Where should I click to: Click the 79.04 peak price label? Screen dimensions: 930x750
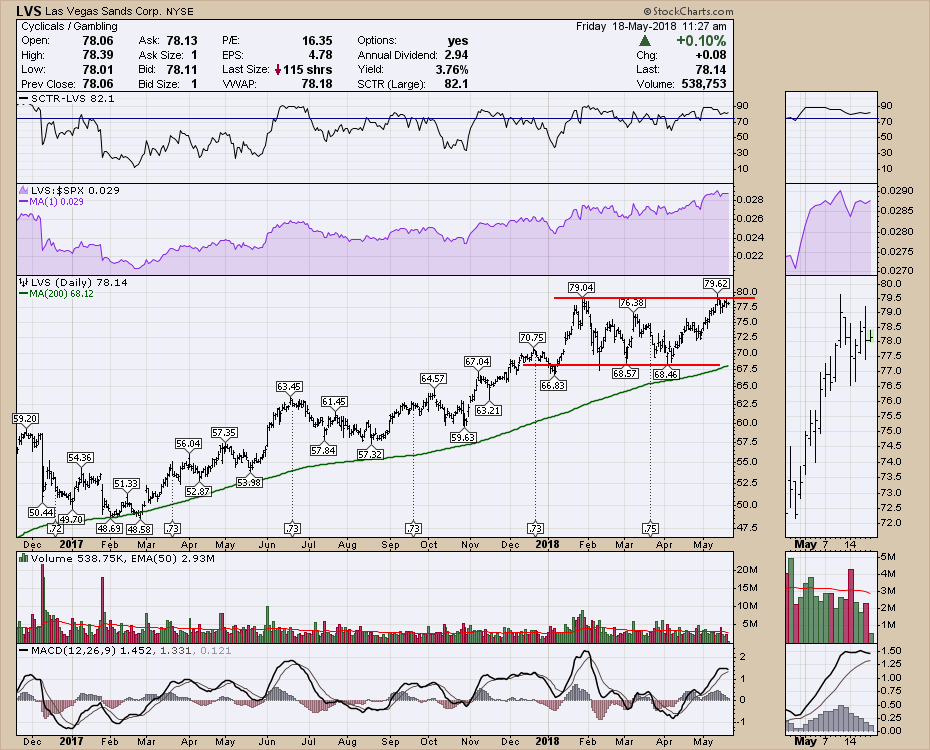pos(581,288)
